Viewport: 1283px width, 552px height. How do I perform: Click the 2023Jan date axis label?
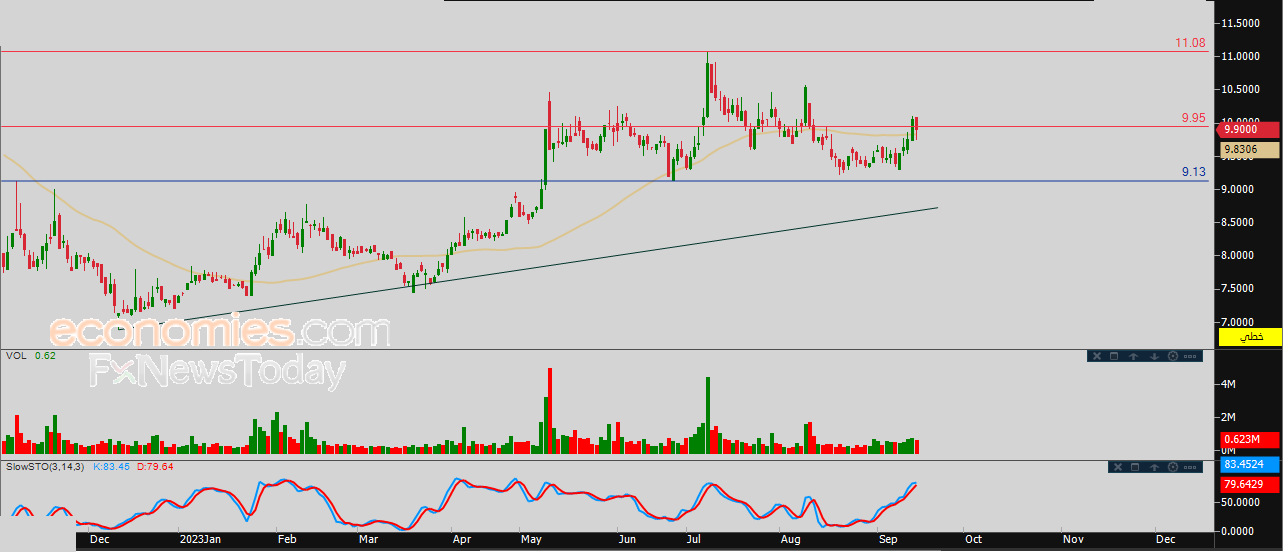199,539
